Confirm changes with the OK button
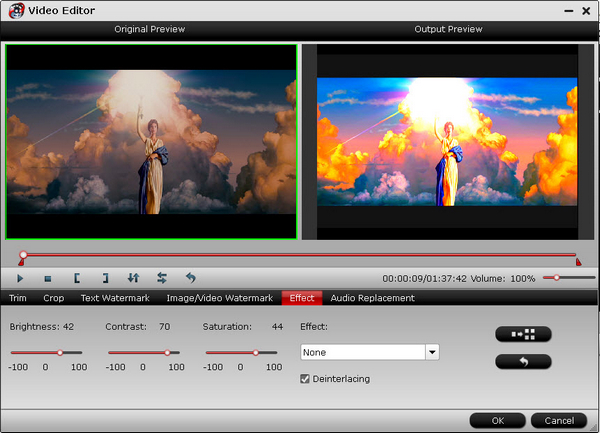Image resolution: width=600 pixels, height=433 pixels. point(497,421)
